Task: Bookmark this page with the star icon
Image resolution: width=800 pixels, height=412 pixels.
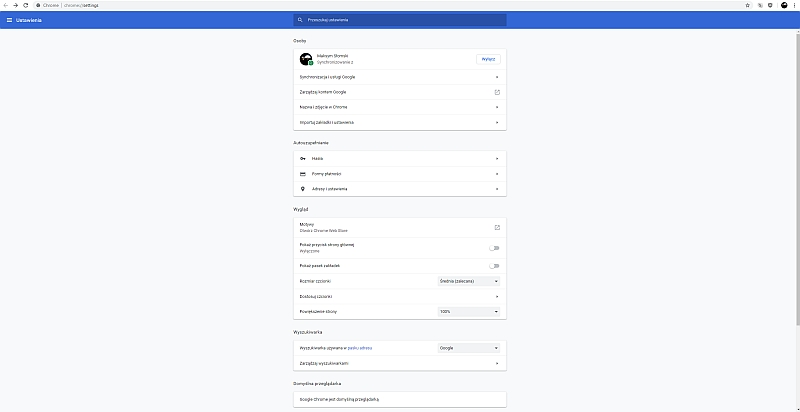Action: click(747, 5)
